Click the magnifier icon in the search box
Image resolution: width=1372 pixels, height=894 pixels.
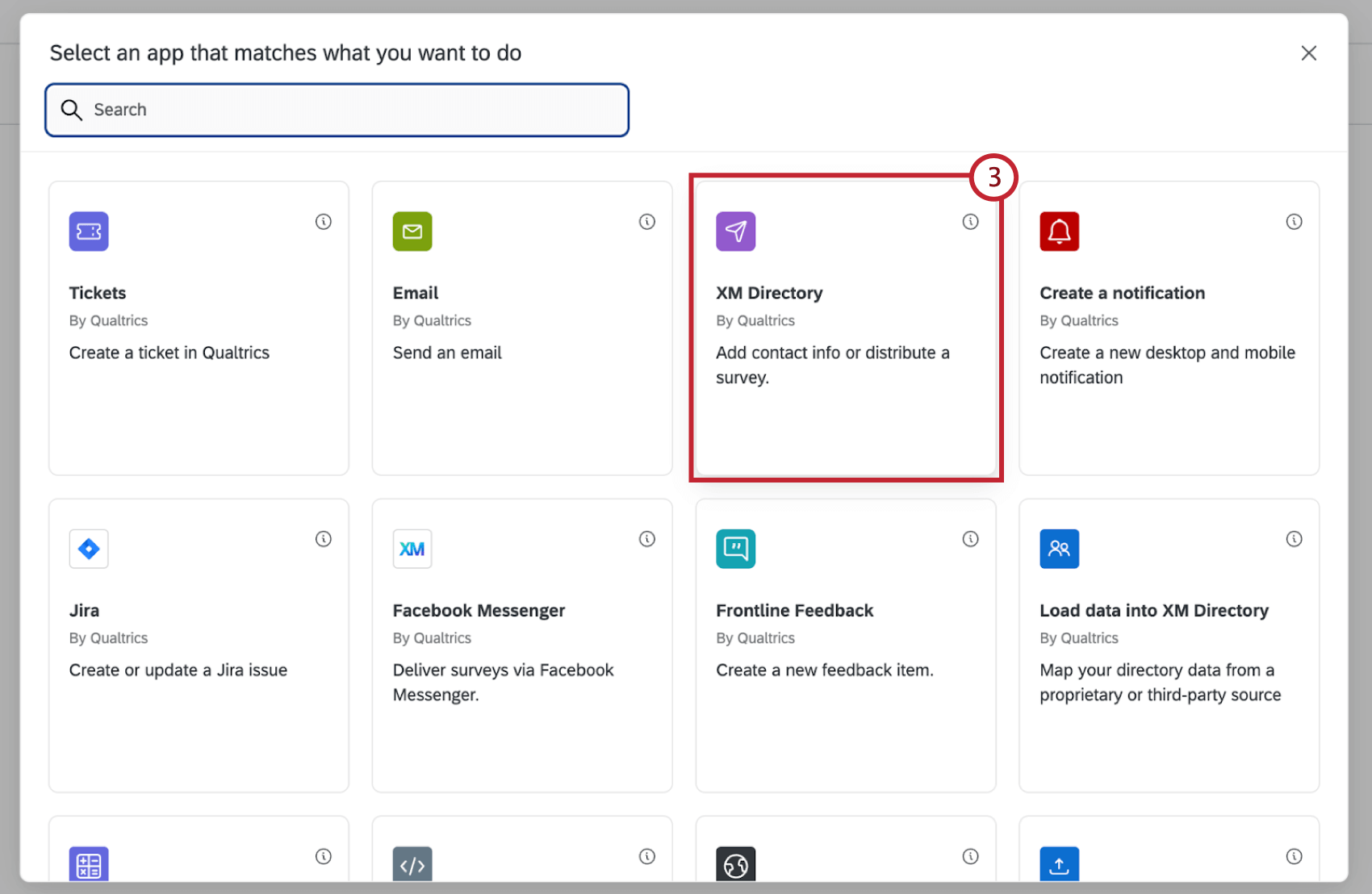point(72,110)
